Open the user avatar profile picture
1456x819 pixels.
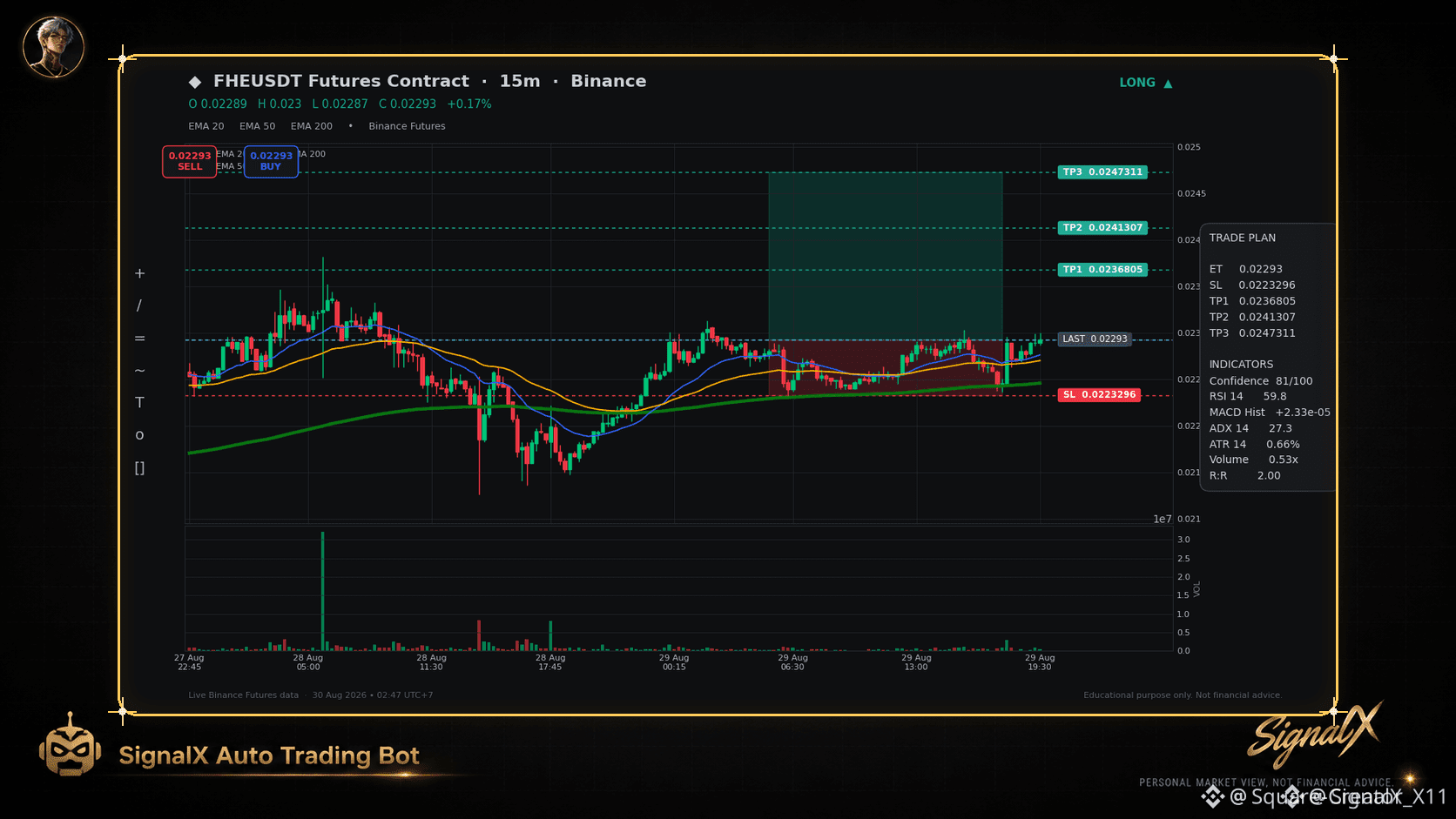coord(53,46)
